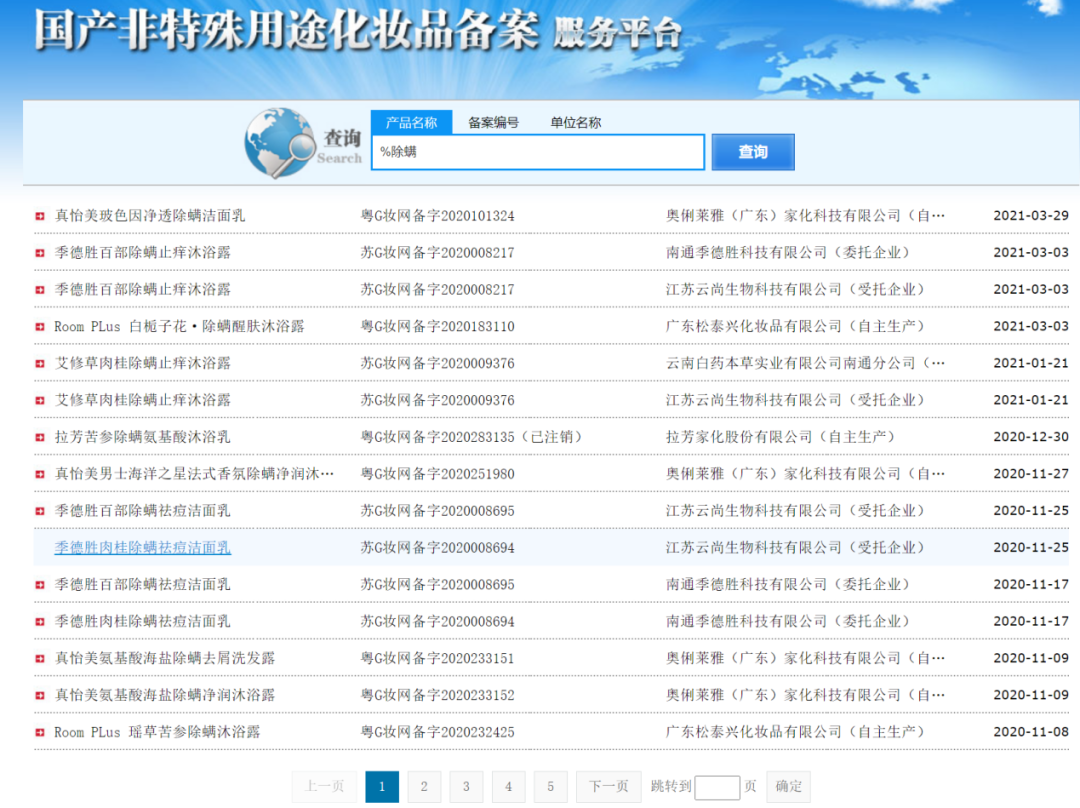This screenshot has width=1080, height=808.
Task: Click the page header title 国产非特殊用途化妆品备案
Action: [x=287, y=30]
